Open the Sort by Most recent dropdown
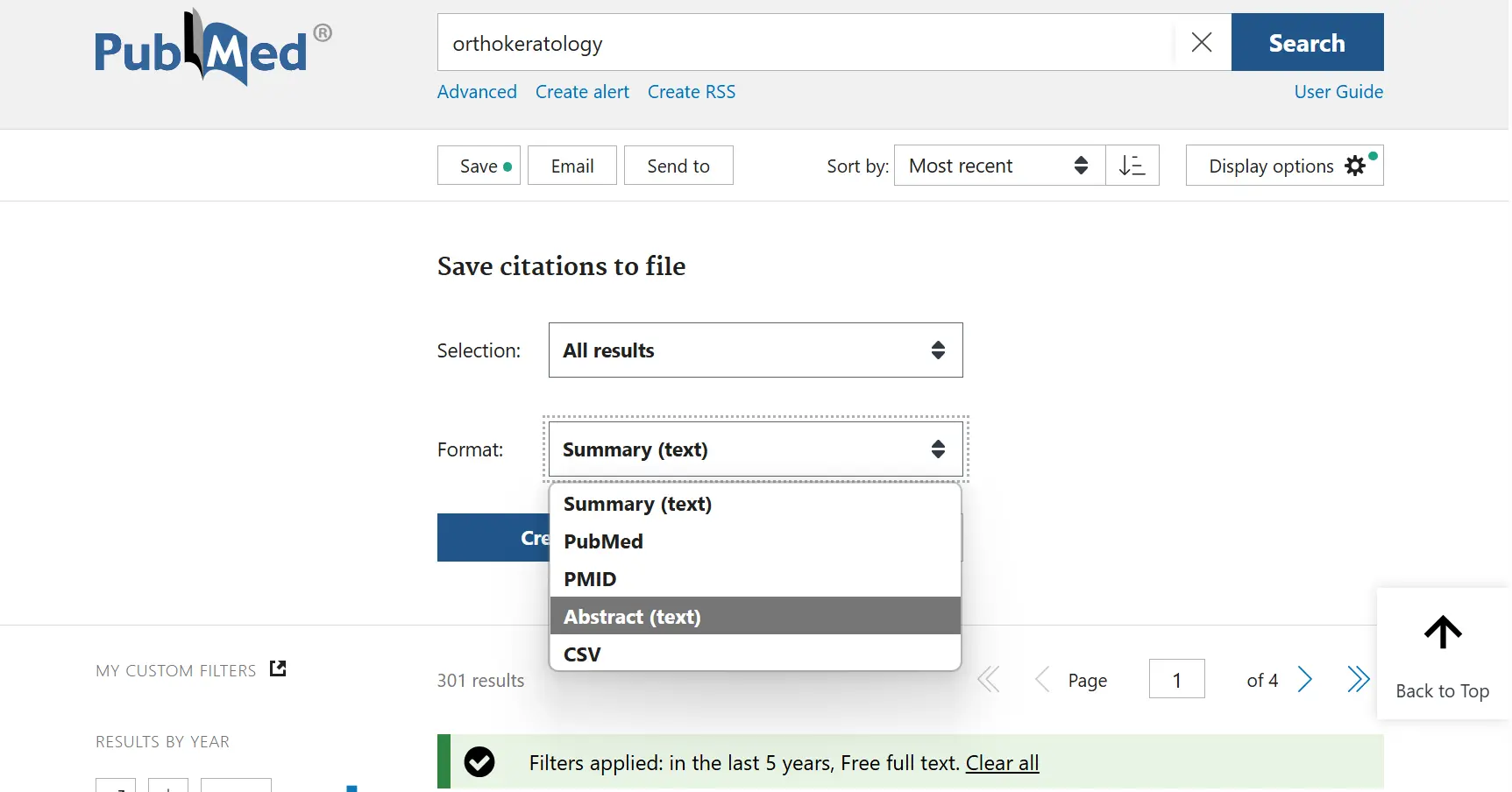 (x=998, y=166)
